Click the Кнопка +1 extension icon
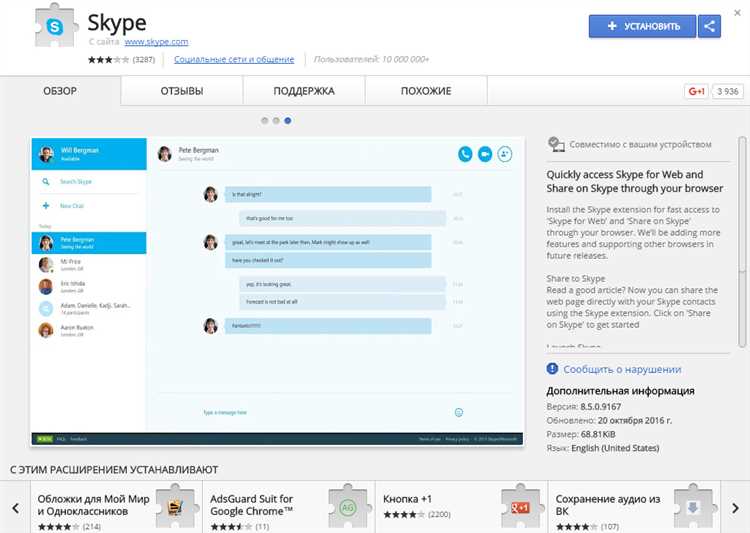This screenshot has width=750, height=533. pyautogui.click(x=520, y=507)
